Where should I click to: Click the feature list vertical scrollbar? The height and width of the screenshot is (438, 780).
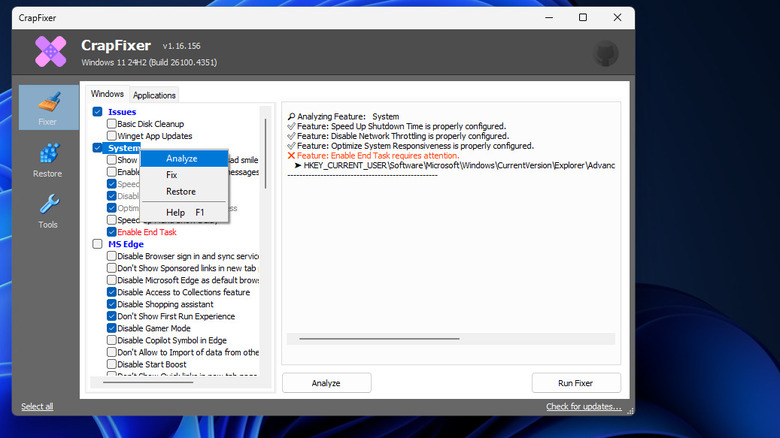coord(266,154)
